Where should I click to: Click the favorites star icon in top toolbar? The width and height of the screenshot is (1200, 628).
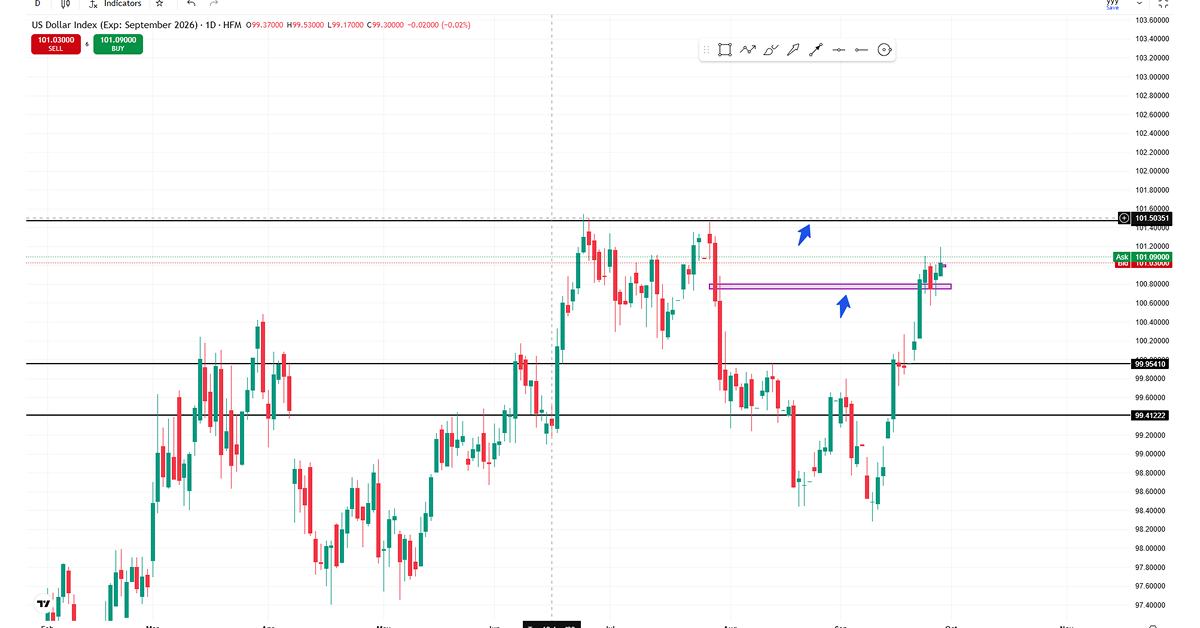pyautogui.click(x=159, y=4)
